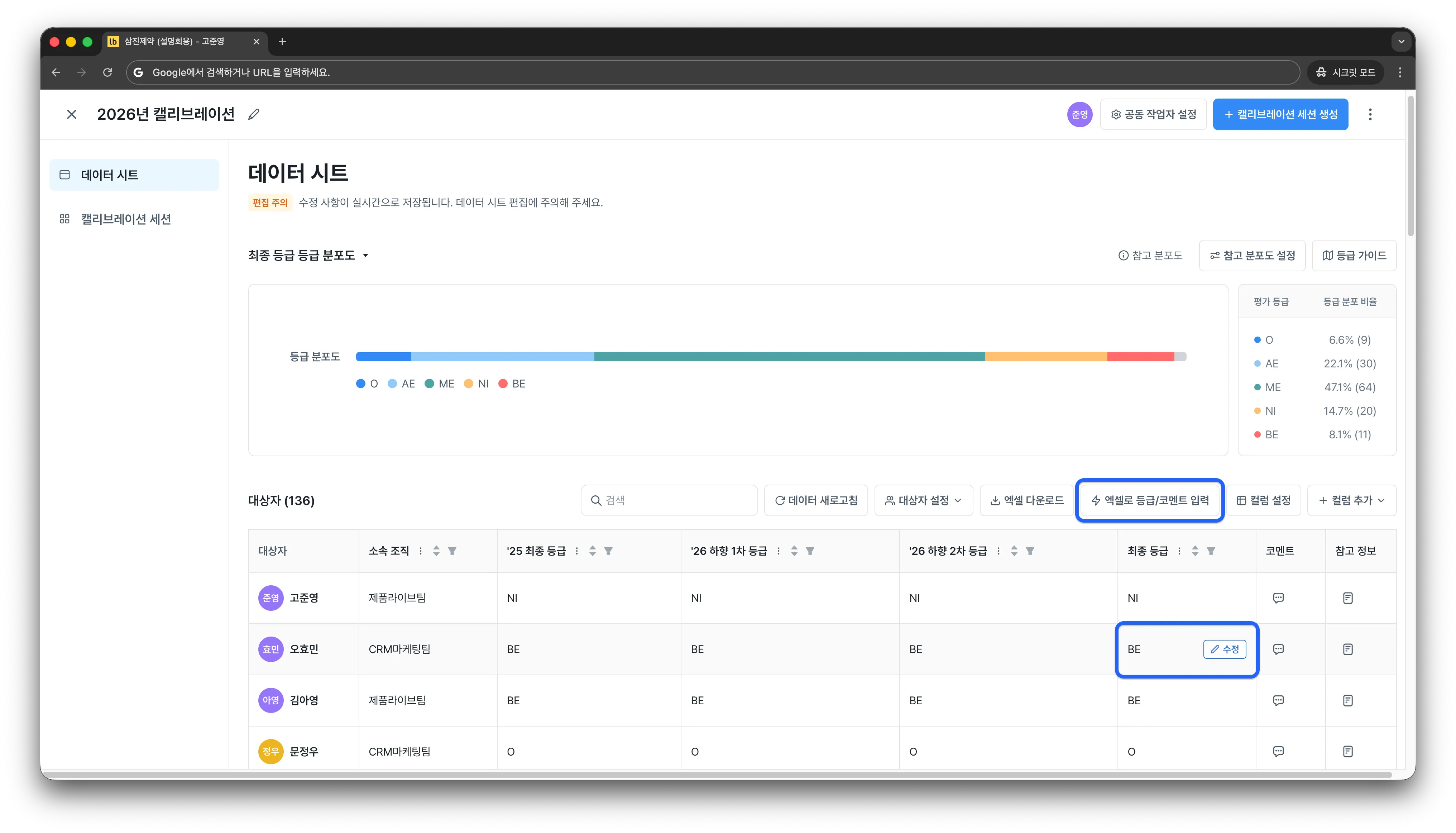Open the 등급 가이드 button
This screenshot has width=1456, height=833.
tap(1354, 256)
